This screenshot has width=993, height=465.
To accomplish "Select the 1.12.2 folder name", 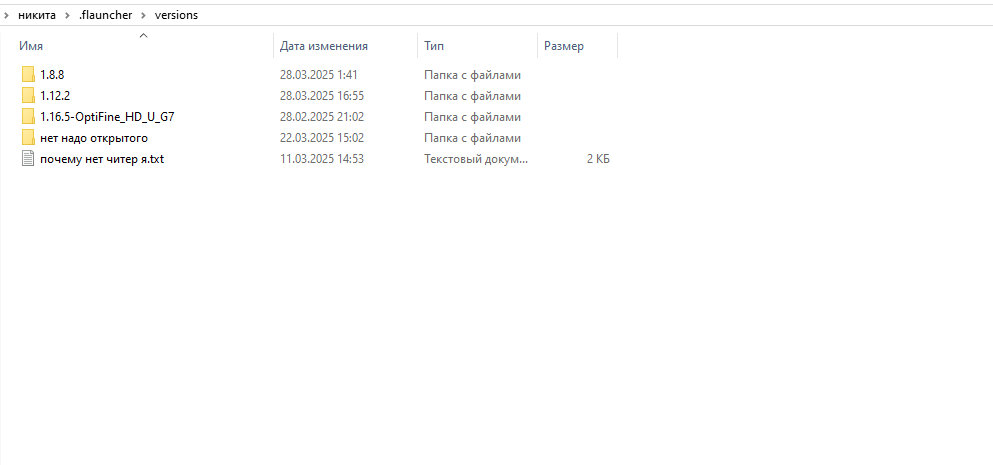I will 54,96.
